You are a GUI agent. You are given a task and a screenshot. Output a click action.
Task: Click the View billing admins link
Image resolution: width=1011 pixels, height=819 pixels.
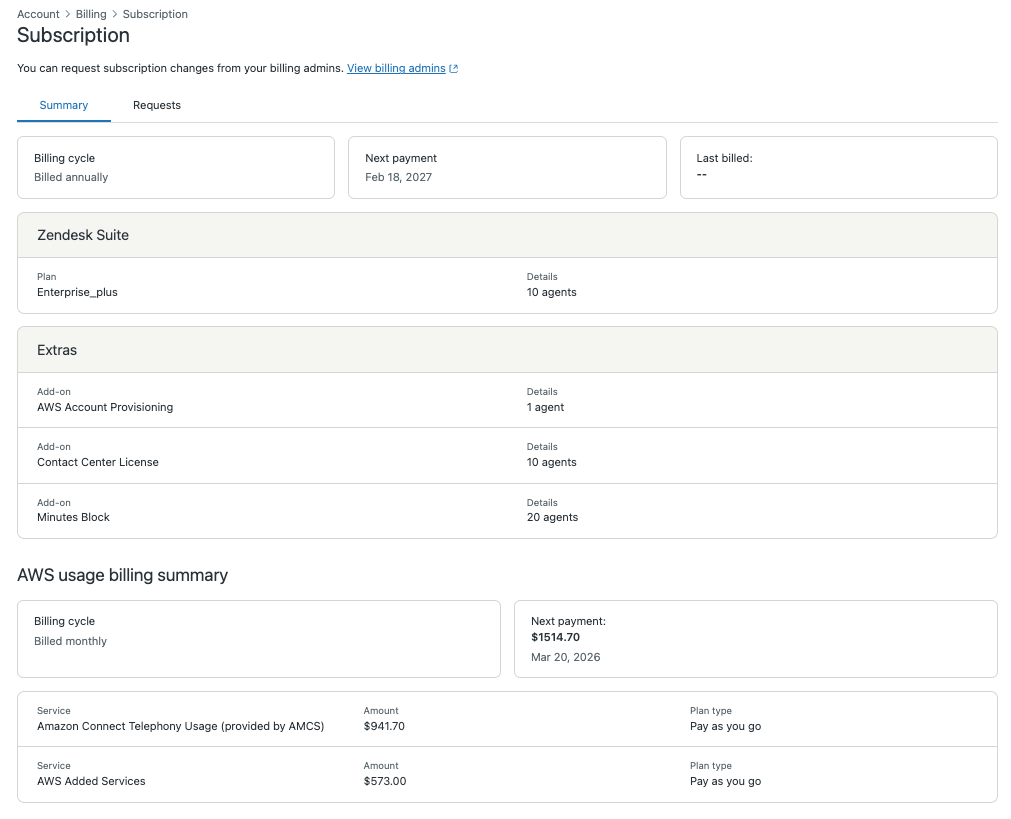click(x=396, y=68)
